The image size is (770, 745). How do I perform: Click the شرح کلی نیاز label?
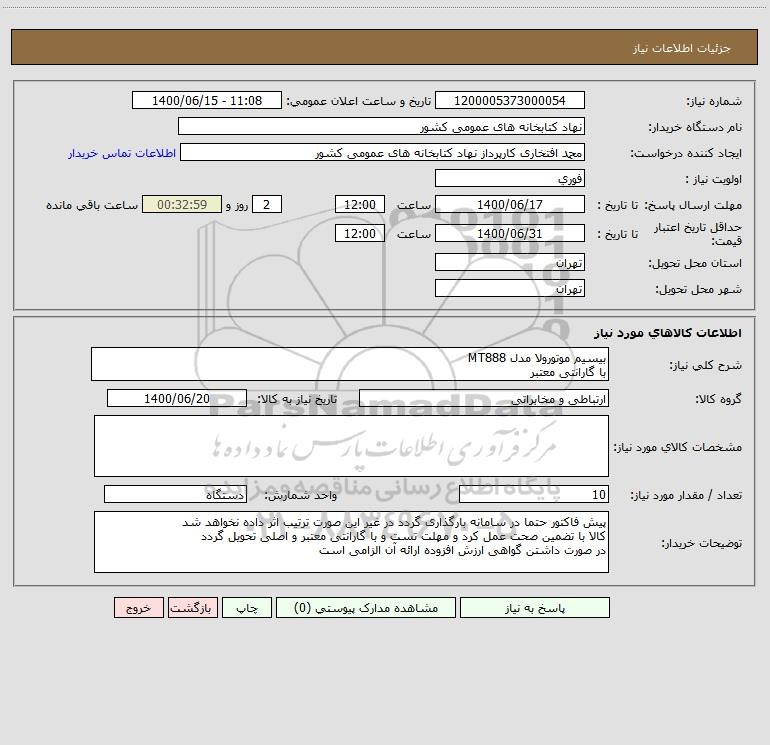tap(706, 365)
